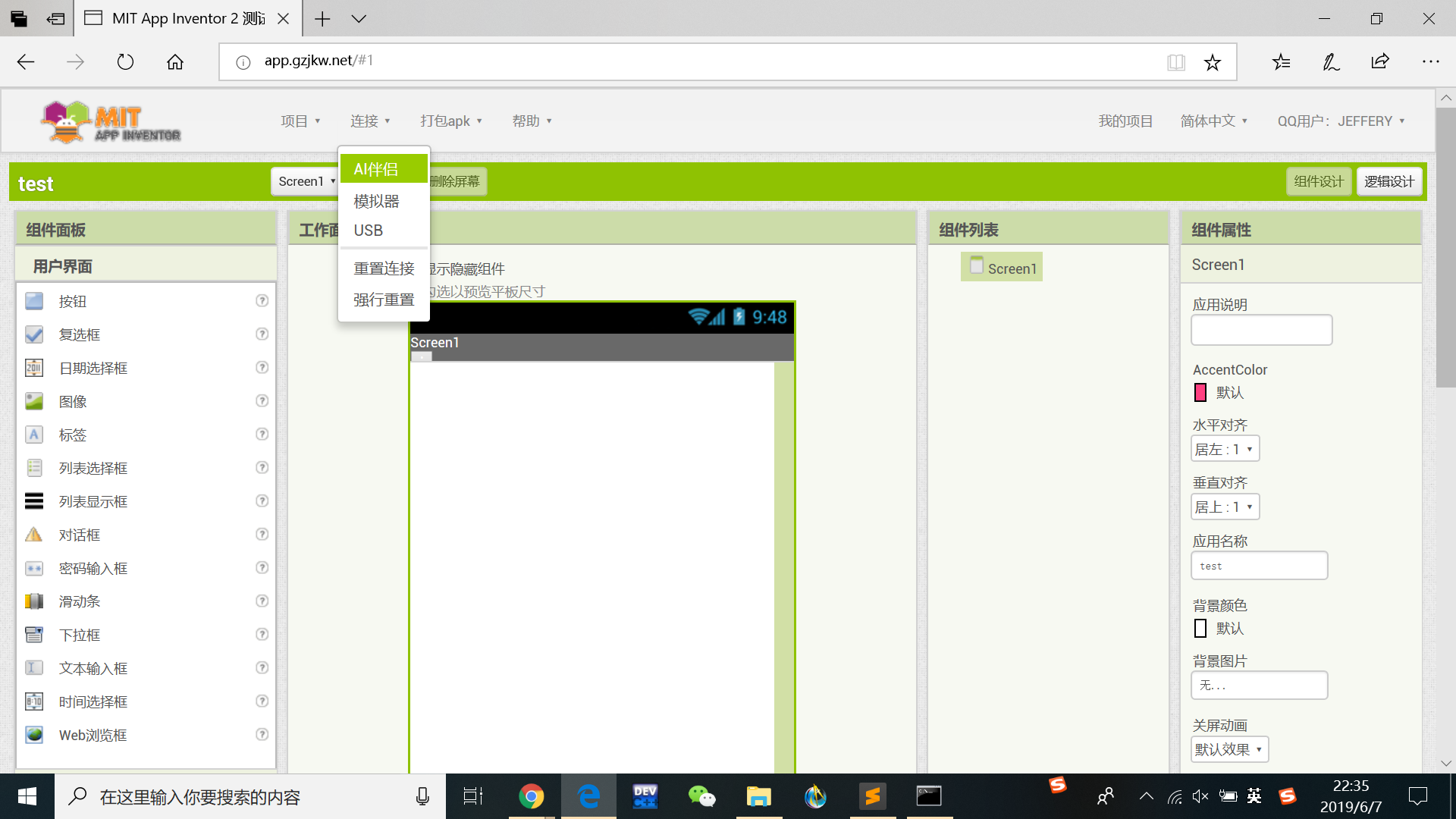The image size is (1456, 819).
Task: Select the image (图像) component icon
Action: (34, 401)
